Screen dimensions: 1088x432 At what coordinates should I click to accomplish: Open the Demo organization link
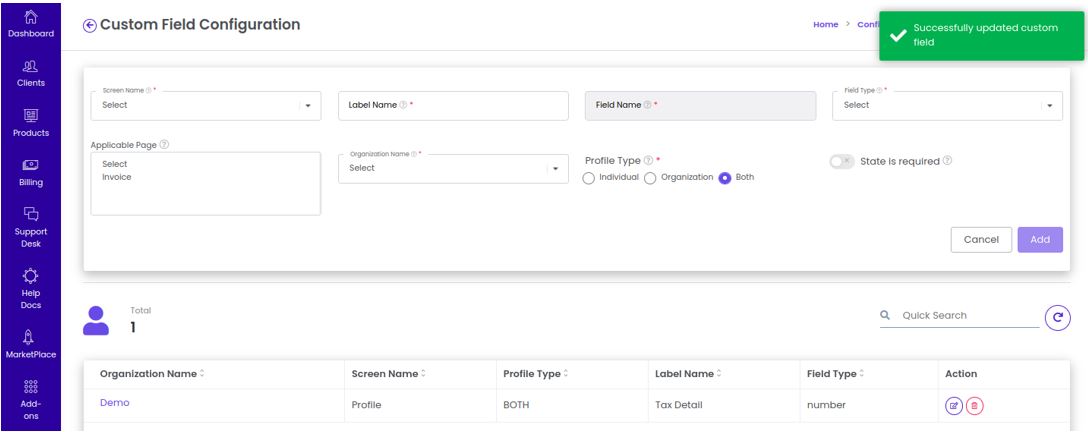[114, 403]
